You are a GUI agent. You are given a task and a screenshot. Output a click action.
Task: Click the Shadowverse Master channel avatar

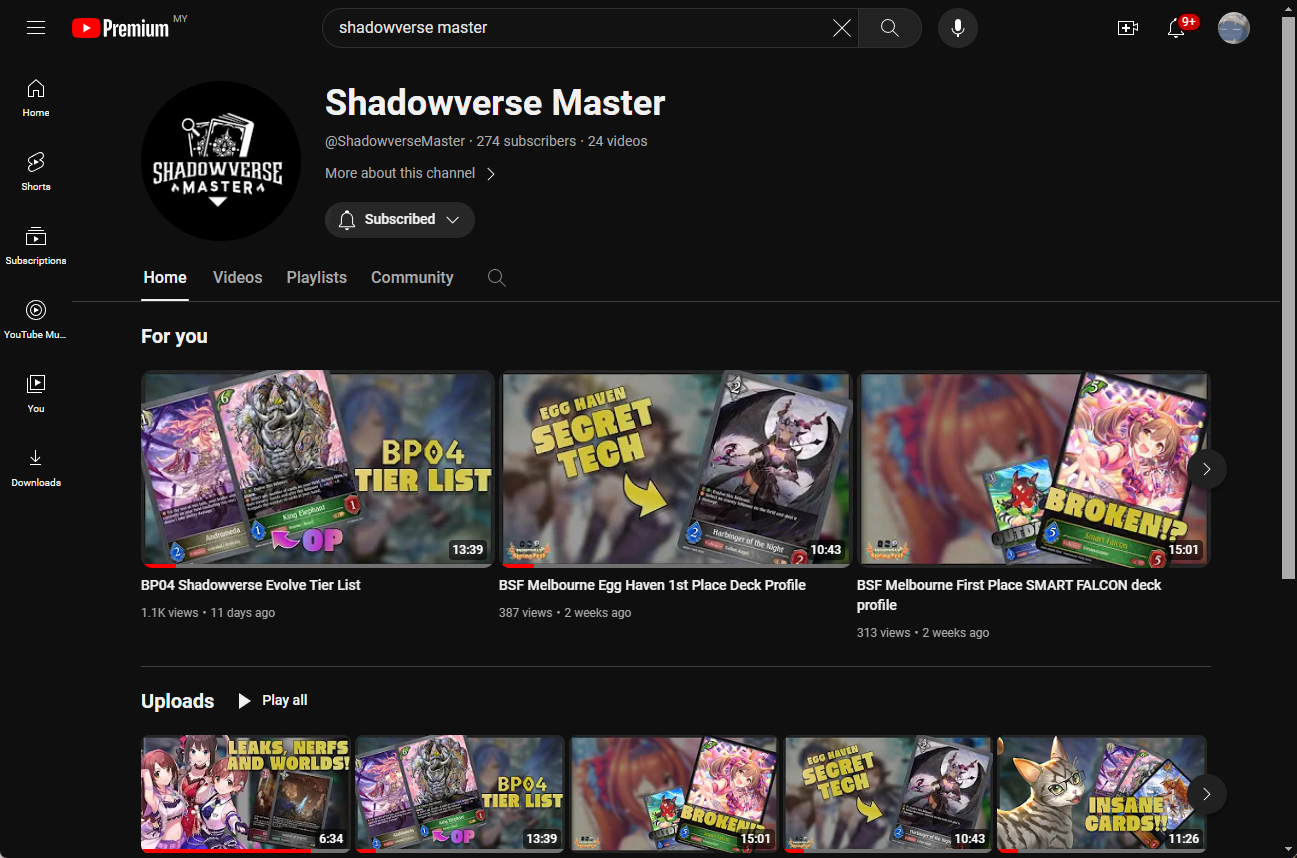pyautogui.click(x=221, y=161)
